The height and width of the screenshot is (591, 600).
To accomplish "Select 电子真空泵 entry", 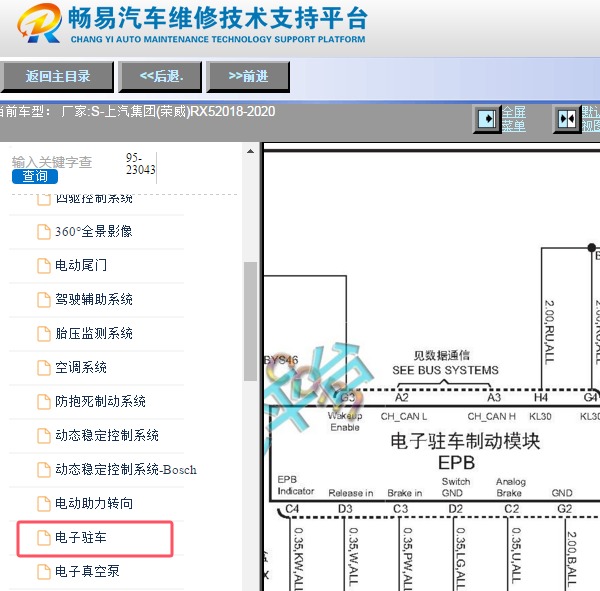I will pyautogui.click(x=87, y=571).
